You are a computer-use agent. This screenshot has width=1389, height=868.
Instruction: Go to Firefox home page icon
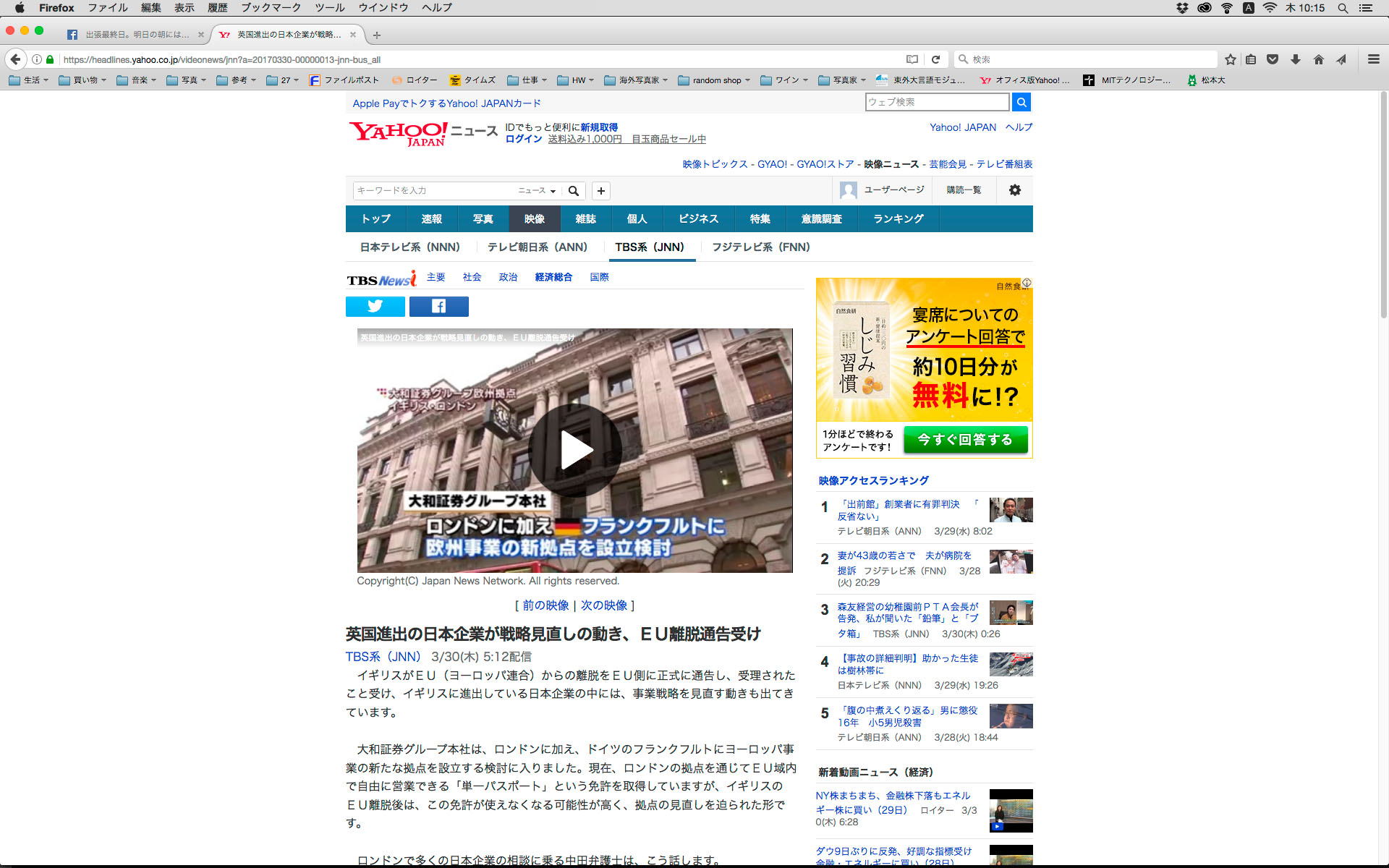(x=1318, y=59)
